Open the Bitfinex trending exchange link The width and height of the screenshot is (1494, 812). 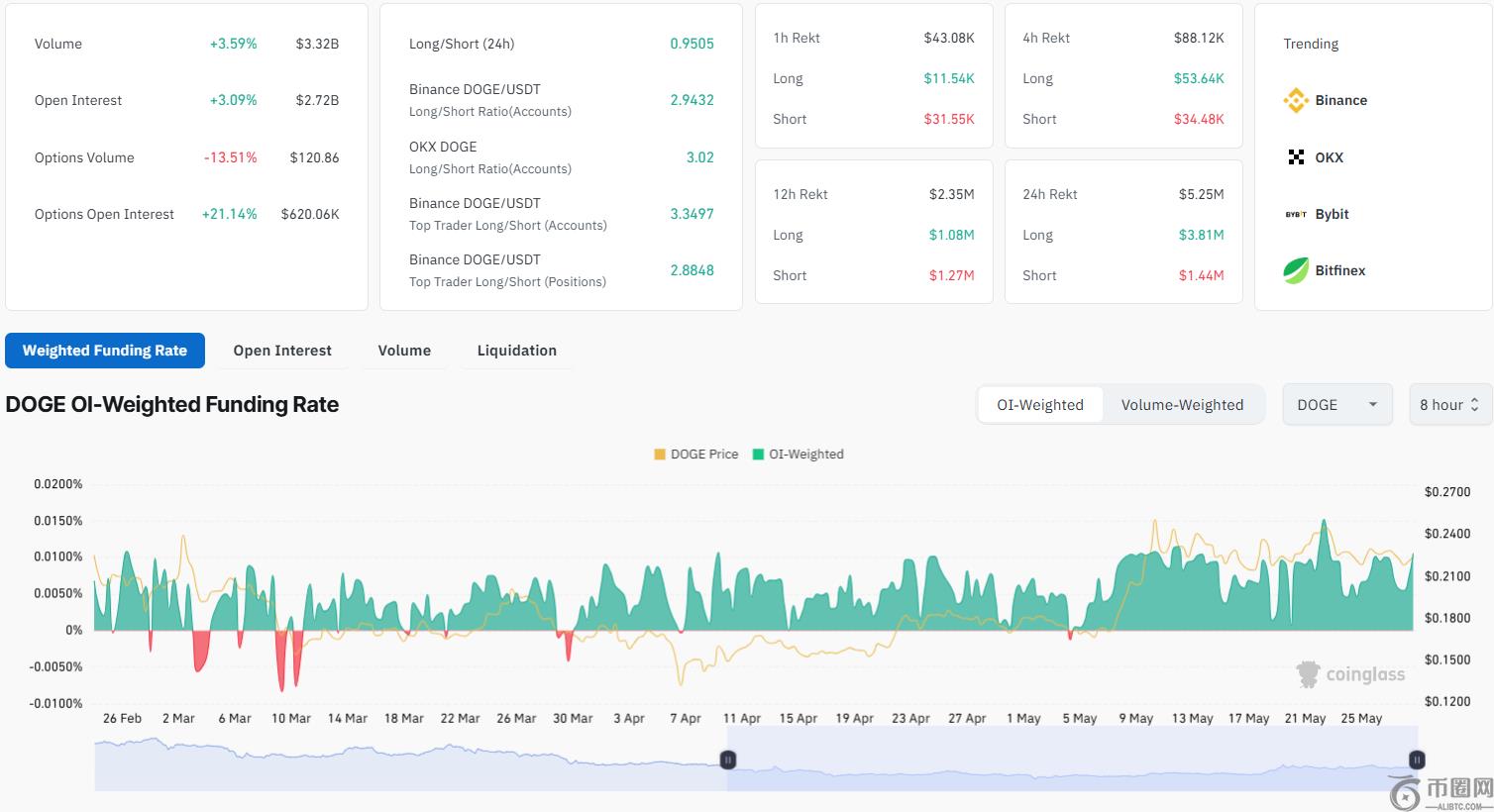[x=1339, y=270]
